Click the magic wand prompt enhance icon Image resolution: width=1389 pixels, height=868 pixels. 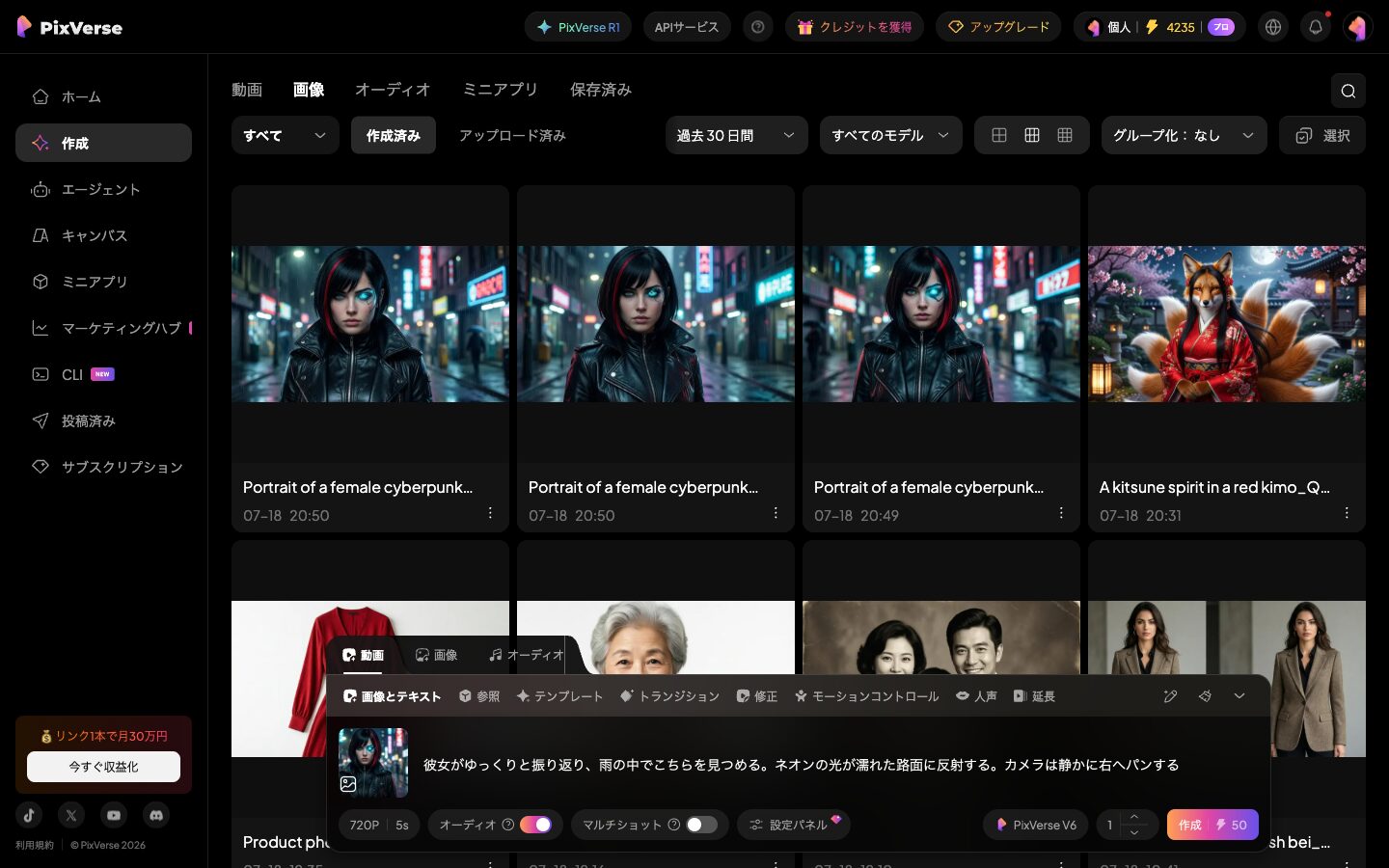pyautogui.click(x=1170, y=696)
